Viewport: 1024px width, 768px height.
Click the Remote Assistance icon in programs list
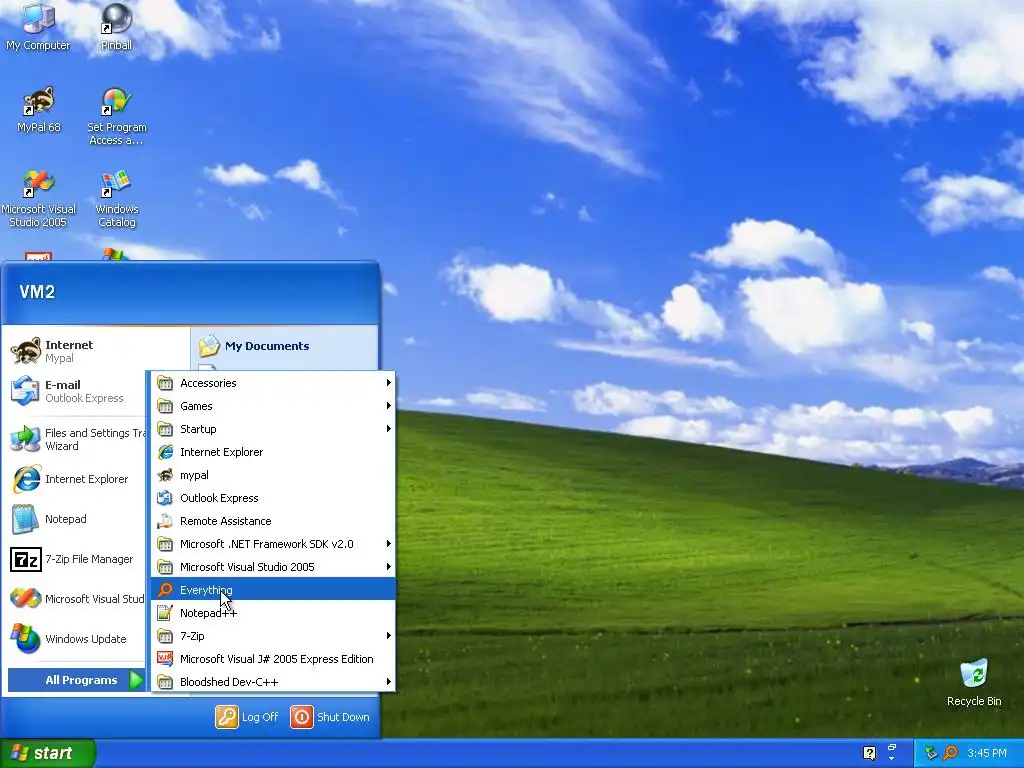tap(165, 520)
